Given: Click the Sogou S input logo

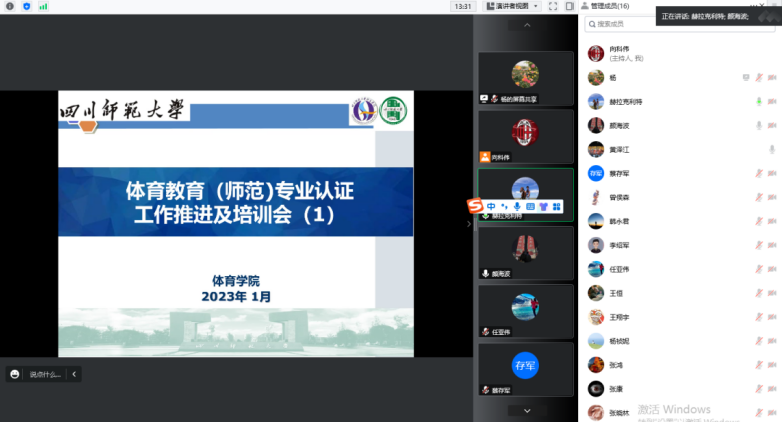Looking at the screenshot, I should point(475,205).
